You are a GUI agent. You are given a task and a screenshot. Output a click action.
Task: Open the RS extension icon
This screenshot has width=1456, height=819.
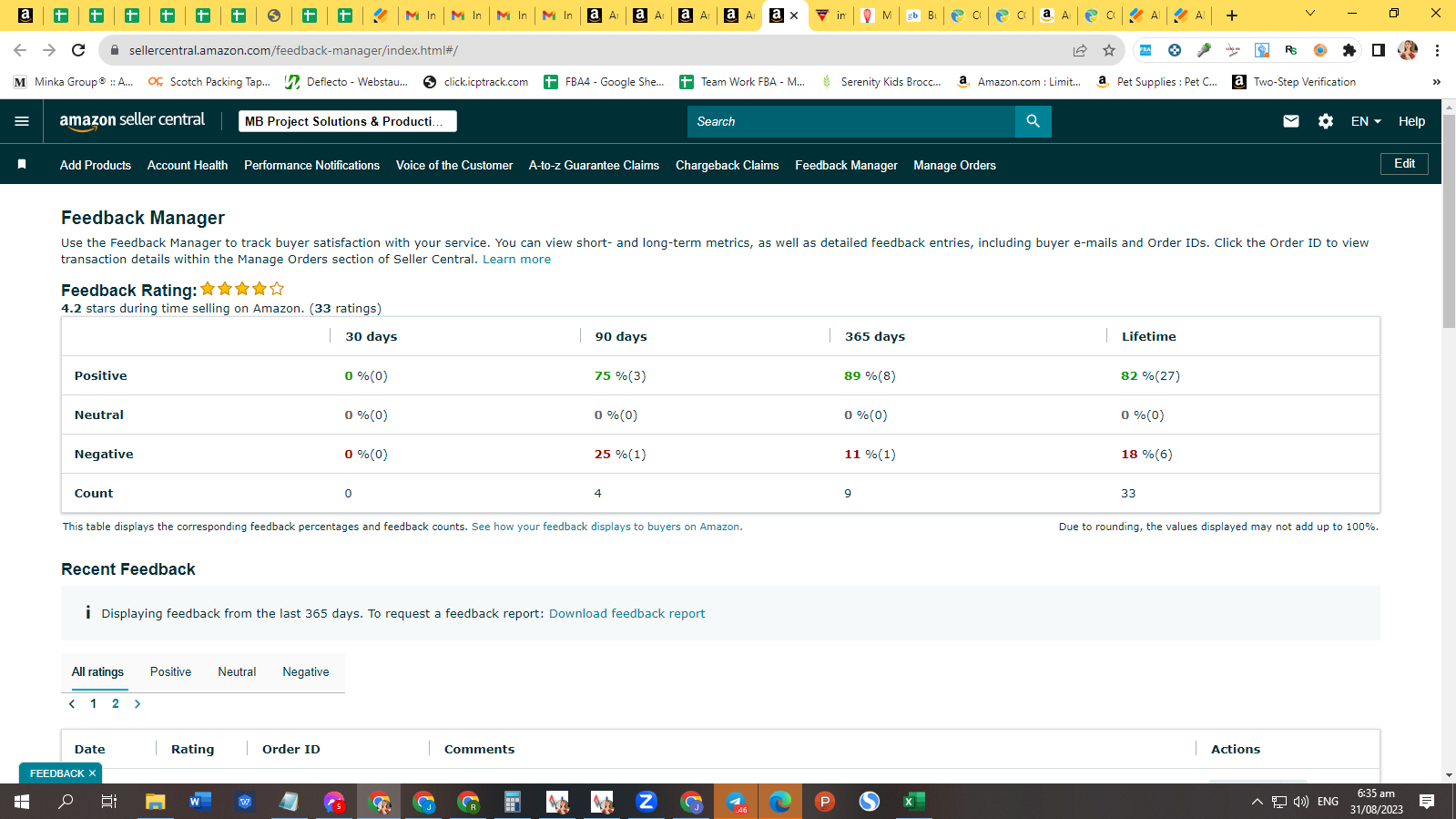click(x=1291, y=50)
